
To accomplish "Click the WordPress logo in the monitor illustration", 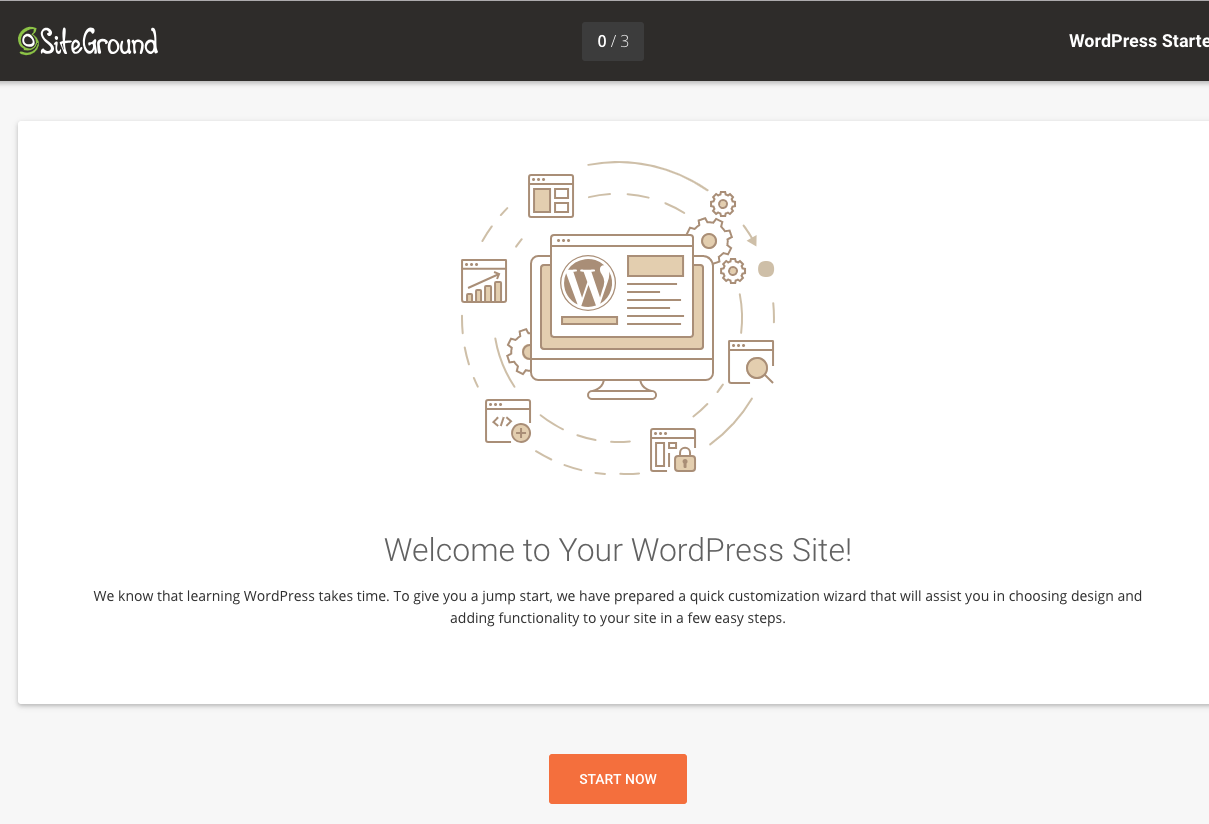I will point(588,283).
